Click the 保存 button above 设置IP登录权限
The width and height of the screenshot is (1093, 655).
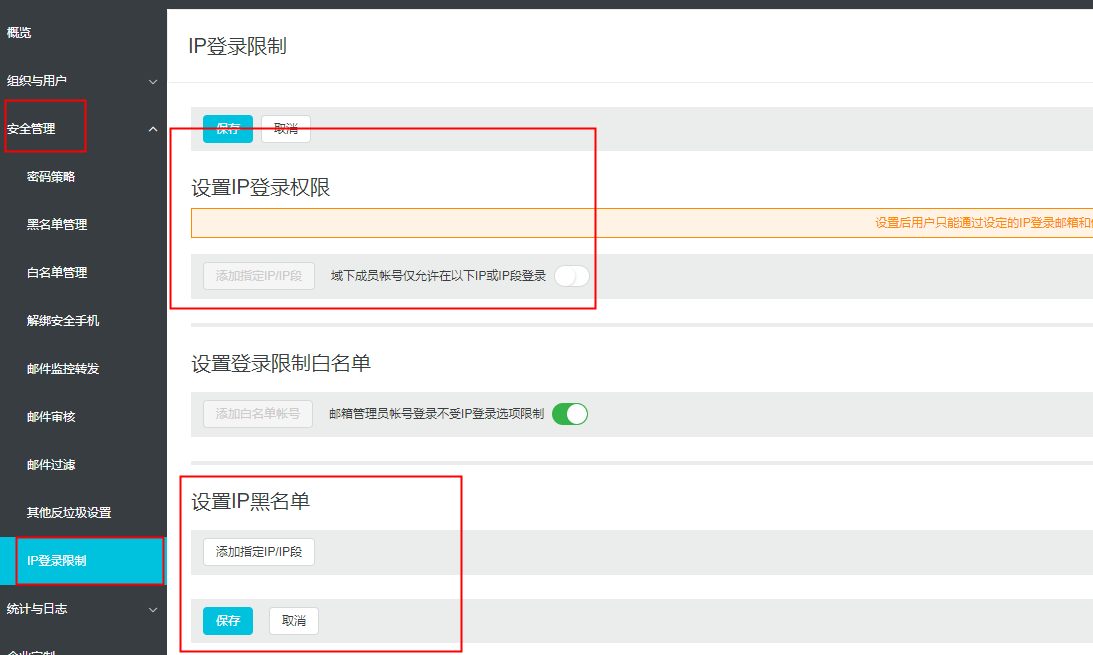(x=228, y=129)
